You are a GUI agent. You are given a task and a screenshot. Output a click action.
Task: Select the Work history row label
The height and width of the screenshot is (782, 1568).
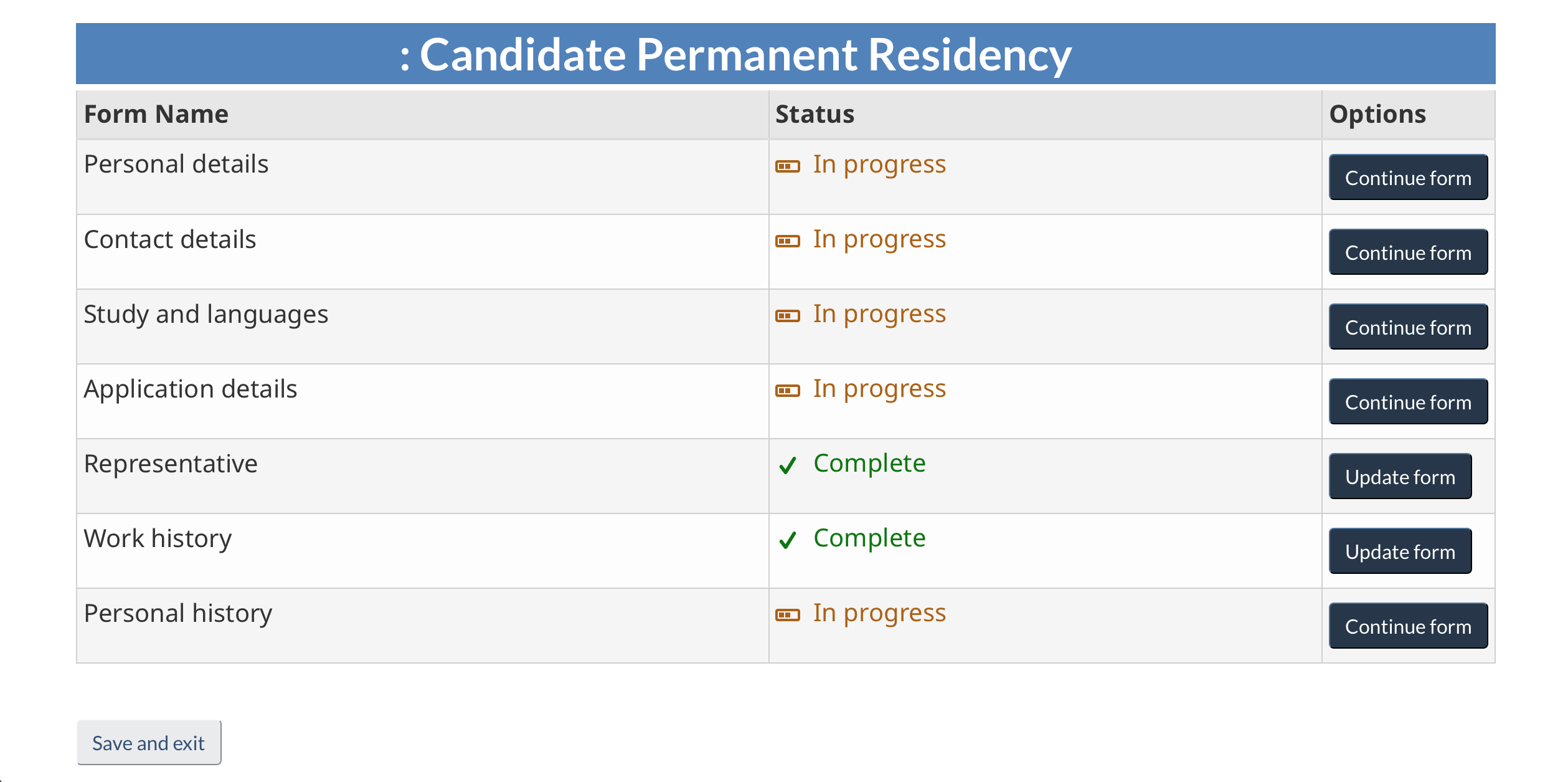[158, 538]
